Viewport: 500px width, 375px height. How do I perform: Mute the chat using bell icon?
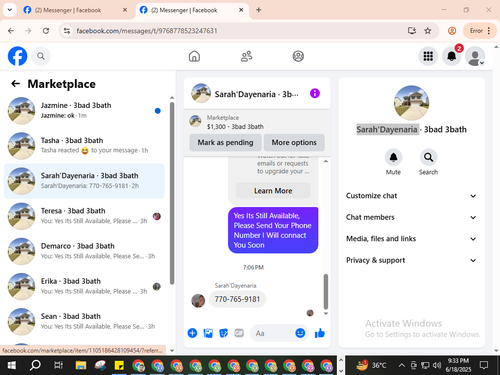393,157
